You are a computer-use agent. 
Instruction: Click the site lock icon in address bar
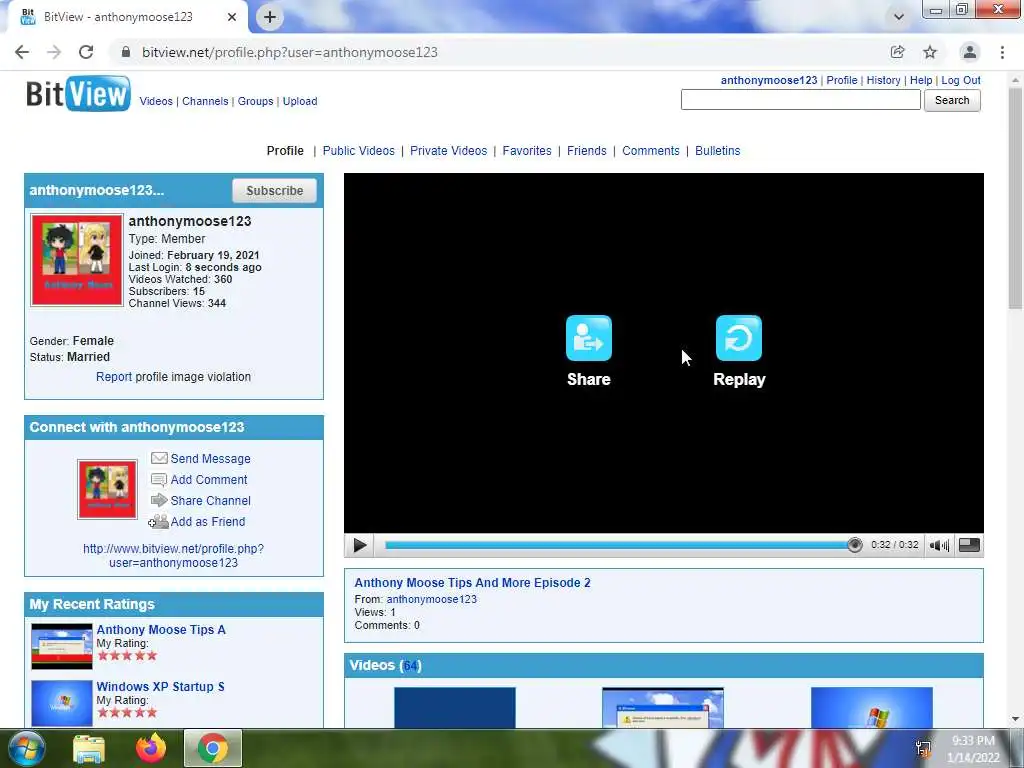pos(126,52)
